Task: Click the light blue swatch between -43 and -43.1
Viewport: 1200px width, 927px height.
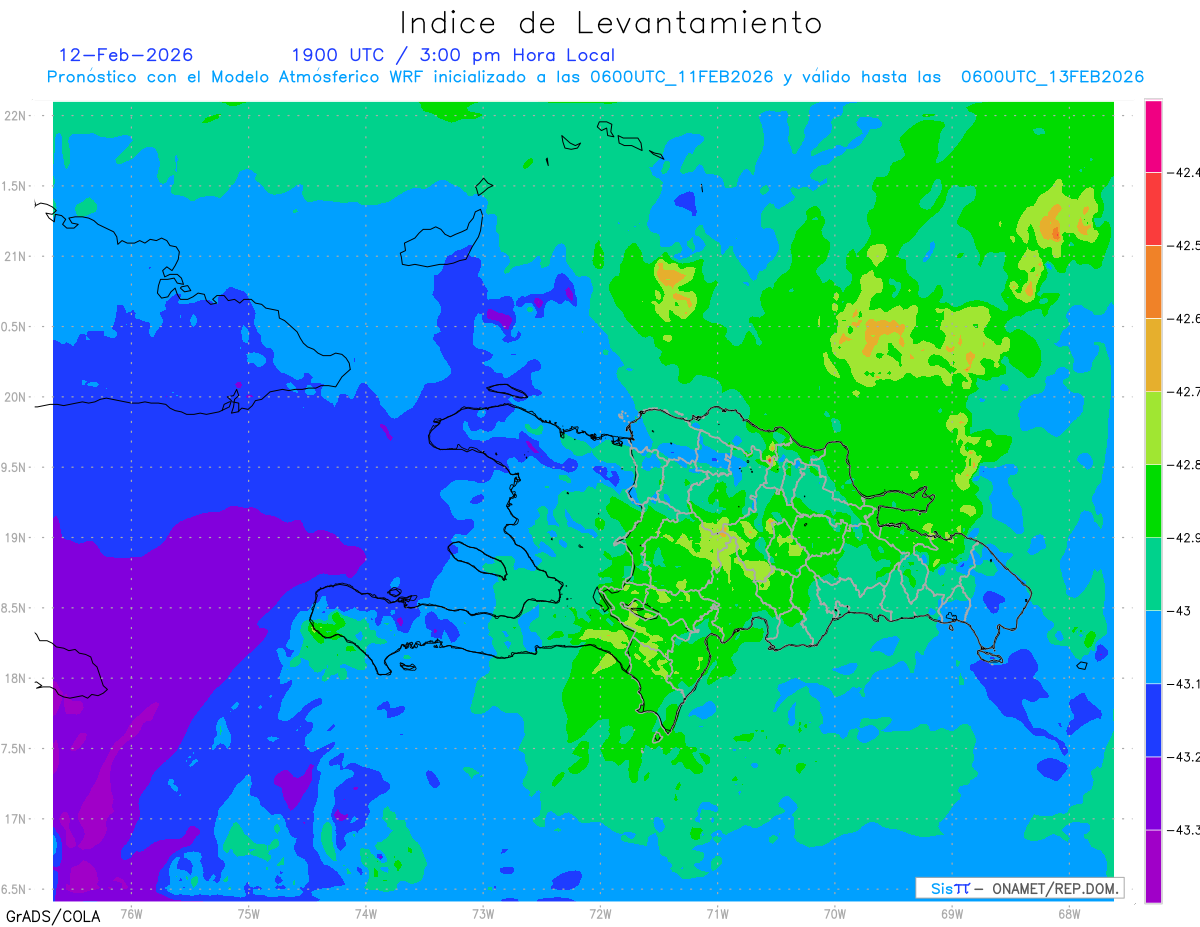Action: [x=1153, y=647]
